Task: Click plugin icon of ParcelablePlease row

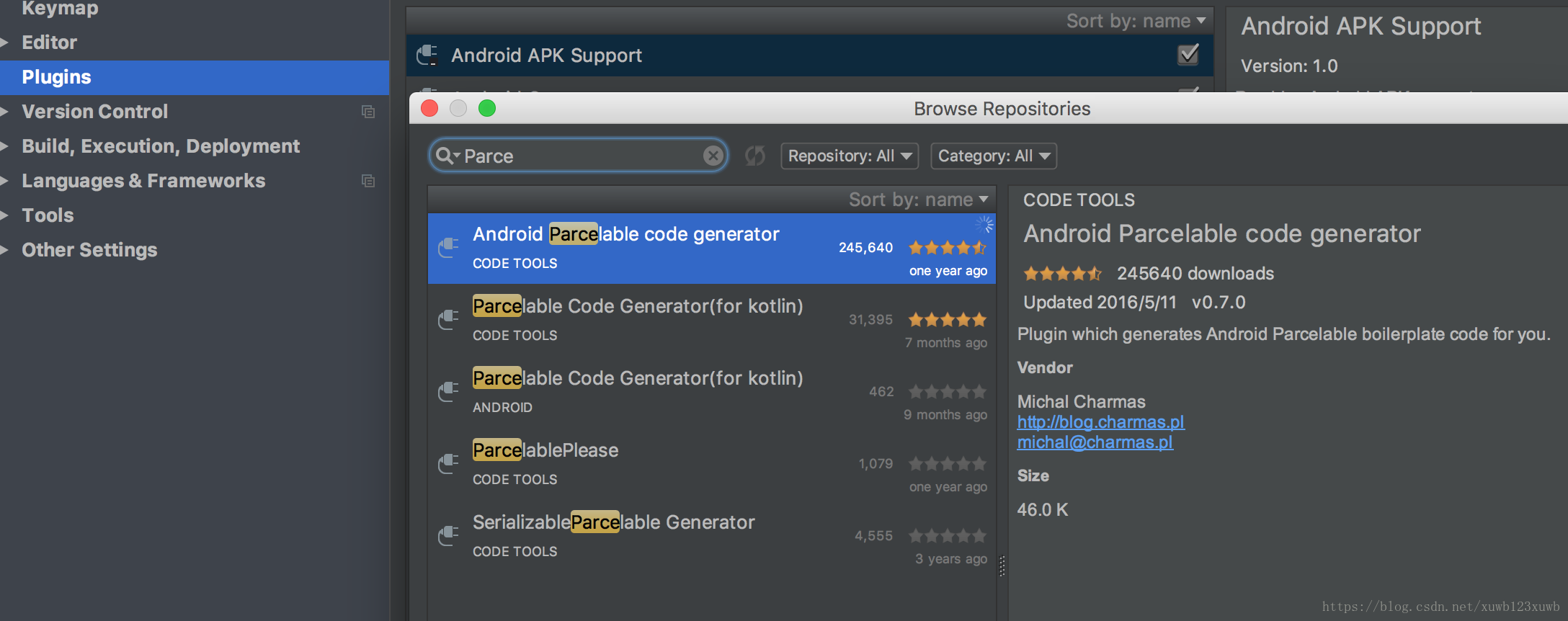Action: (448, 464)
